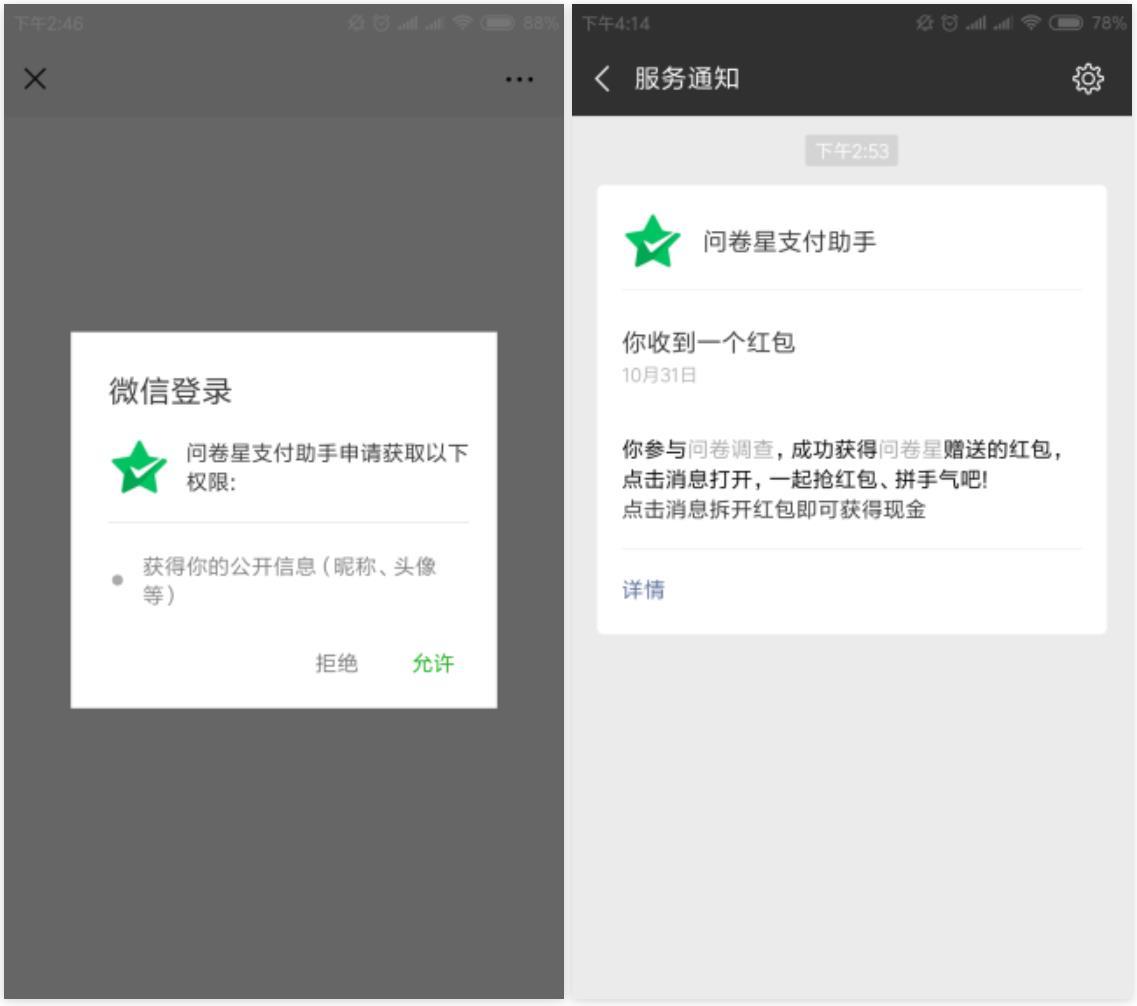Tap the 服务通知 header title

click(686, 79)
